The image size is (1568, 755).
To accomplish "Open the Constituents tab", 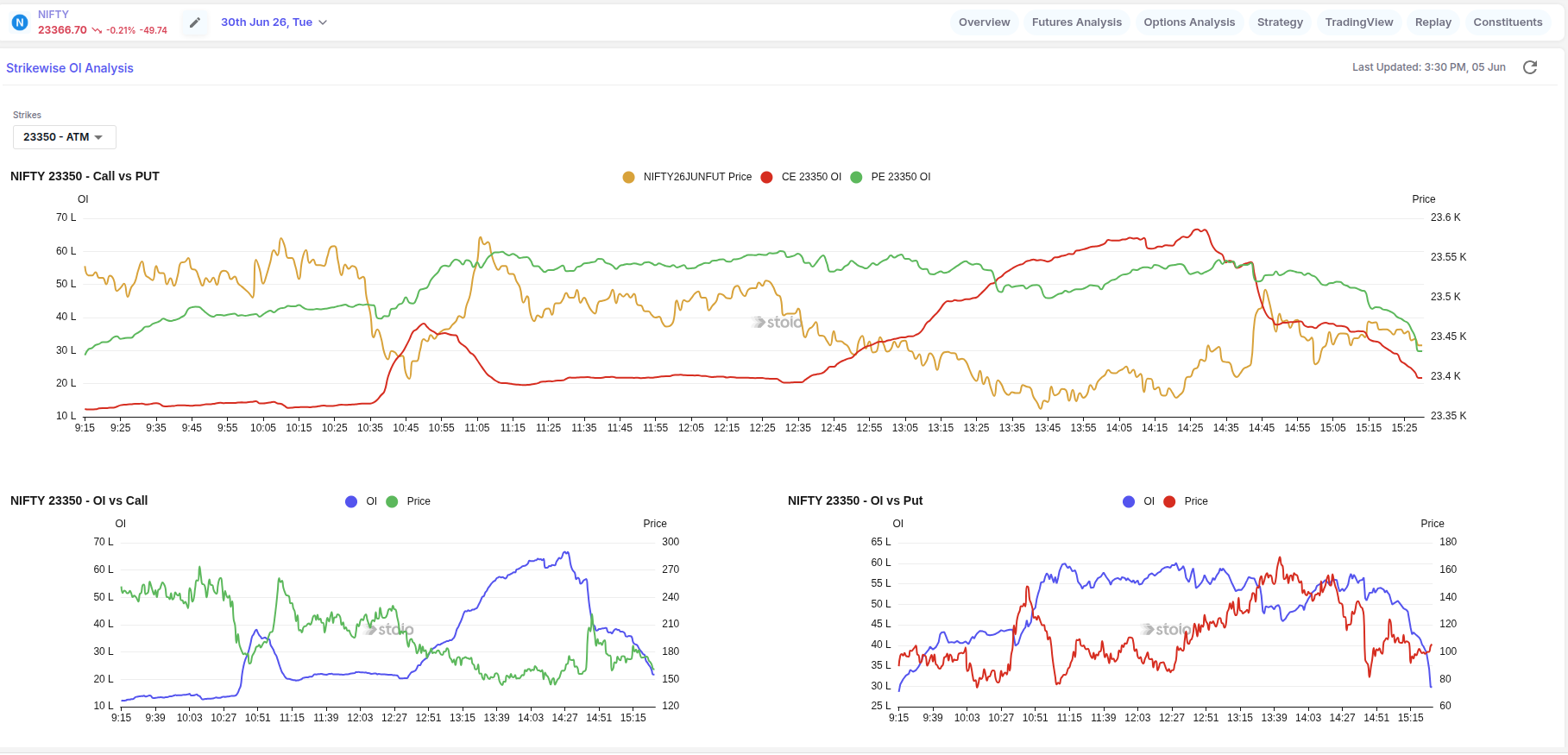I will 1508,22.
